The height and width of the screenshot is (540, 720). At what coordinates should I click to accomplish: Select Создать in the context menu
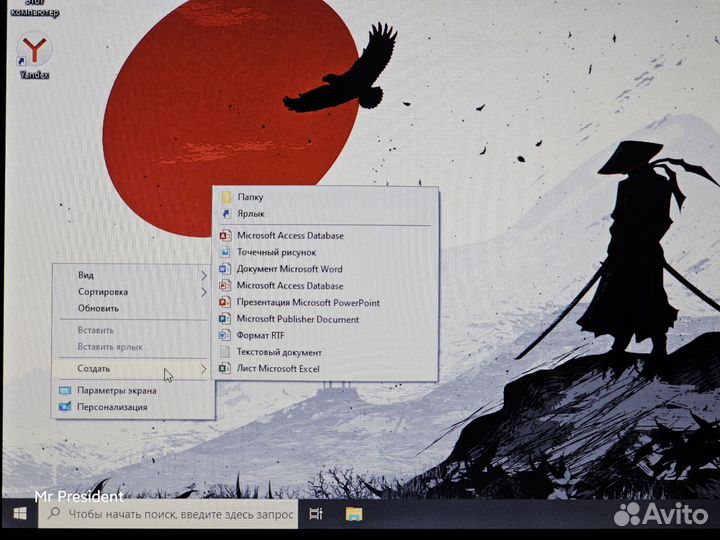[x=133, y=369]
